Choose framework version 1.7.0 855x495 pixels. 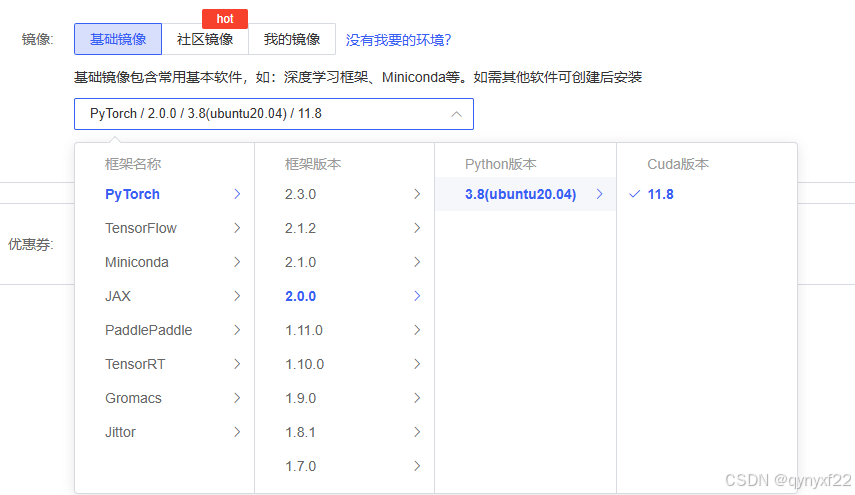pyautogui.click(x=345, y=466)
